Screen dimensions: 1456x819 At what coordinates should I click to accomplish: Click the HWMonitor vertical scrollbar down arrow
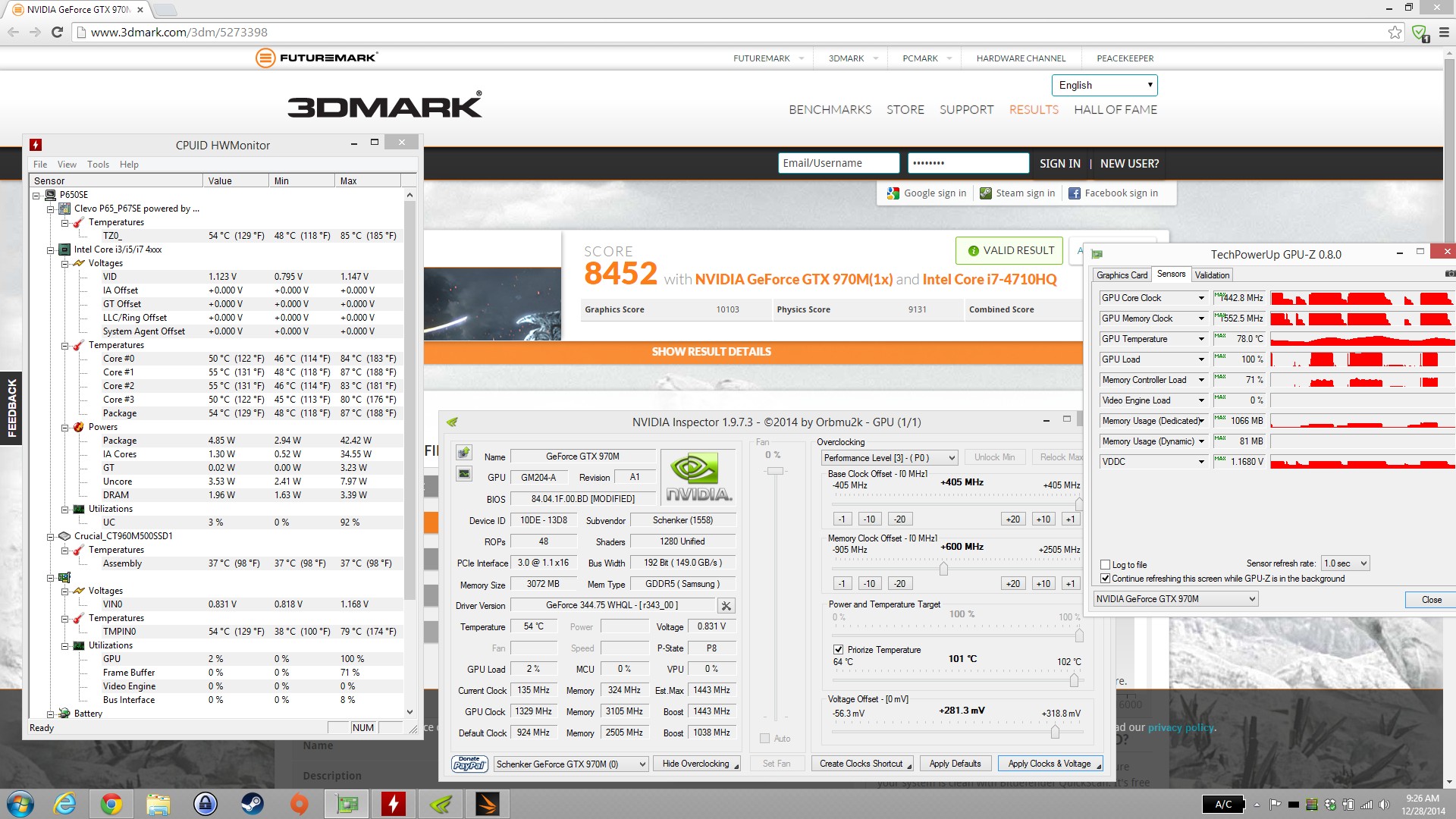(410, 712)
